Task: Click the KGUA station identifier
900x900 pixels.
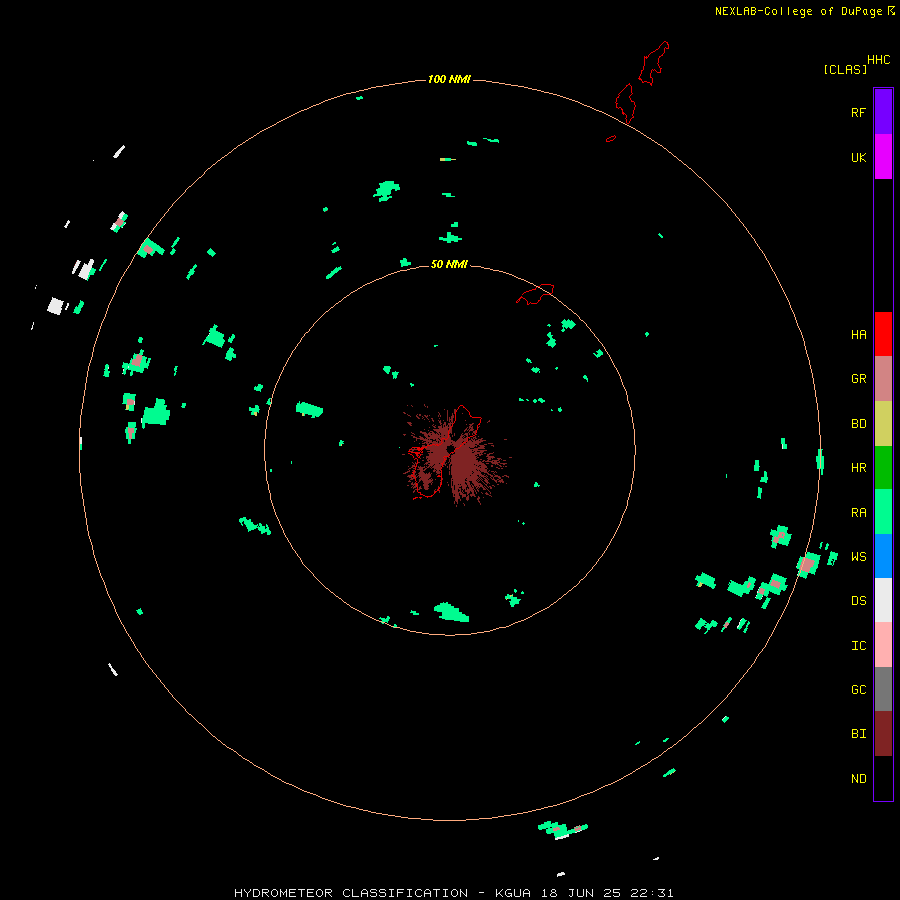Action: click(513, 893)
